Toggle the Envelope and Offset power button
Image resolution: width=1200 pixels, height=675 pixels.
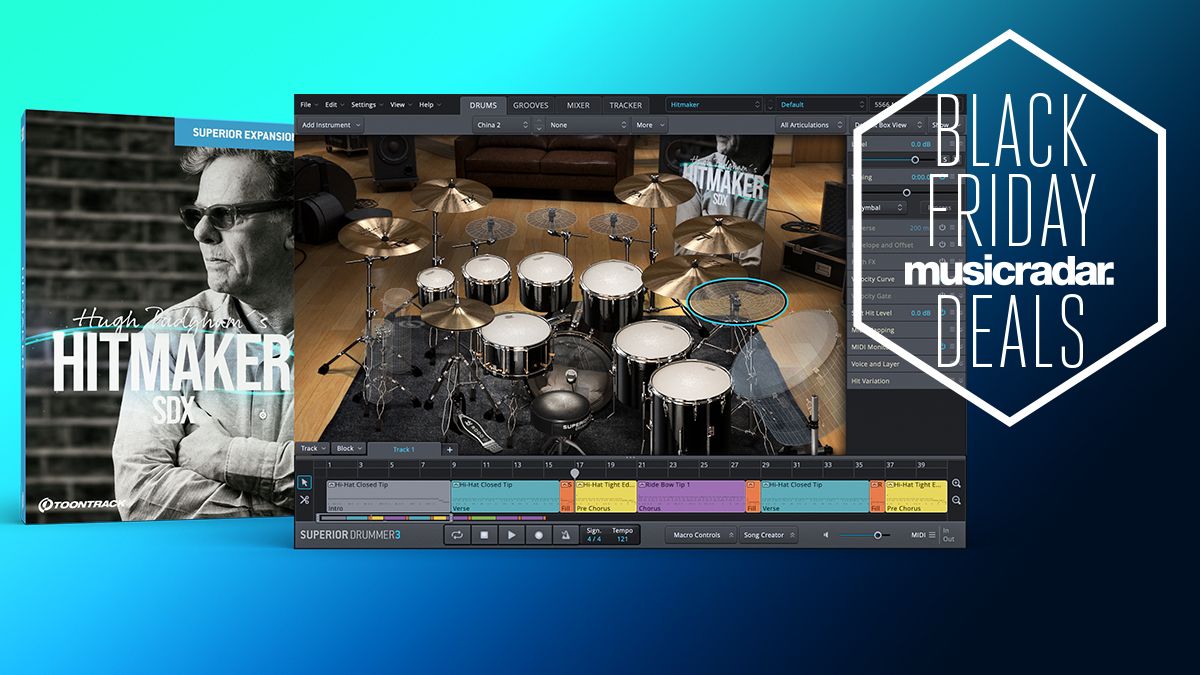[942, 245]
